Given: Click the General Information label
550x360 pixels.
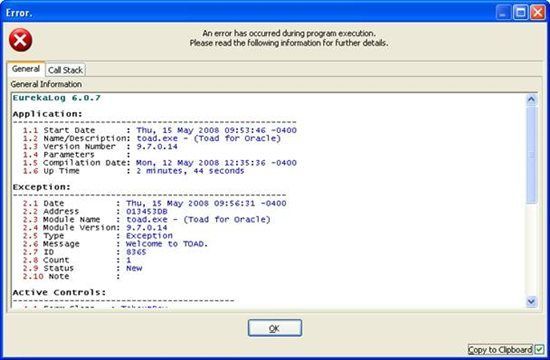Looking at the screenshot, I should (46, 84).
